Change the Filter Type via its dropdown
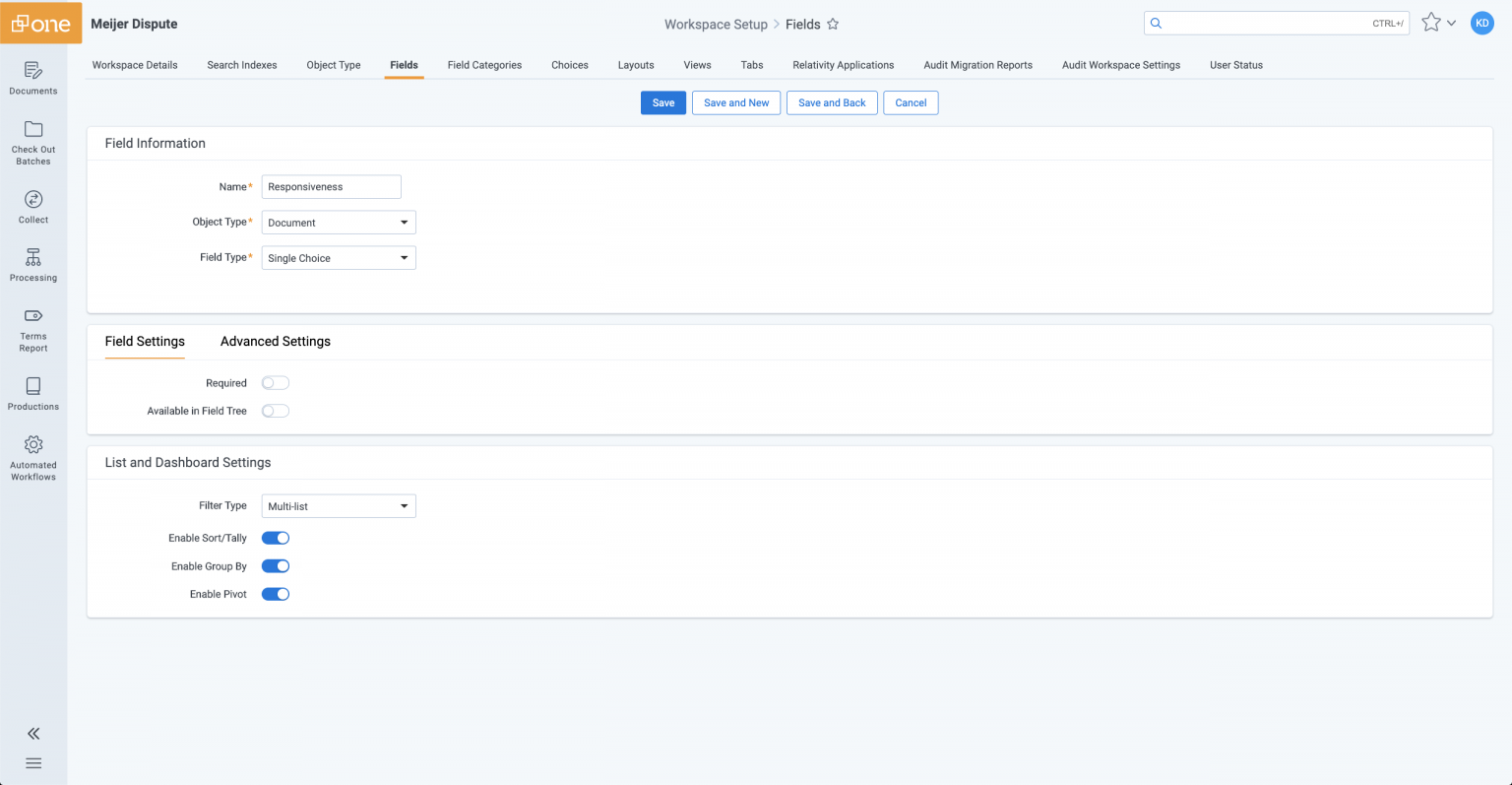 338,505
